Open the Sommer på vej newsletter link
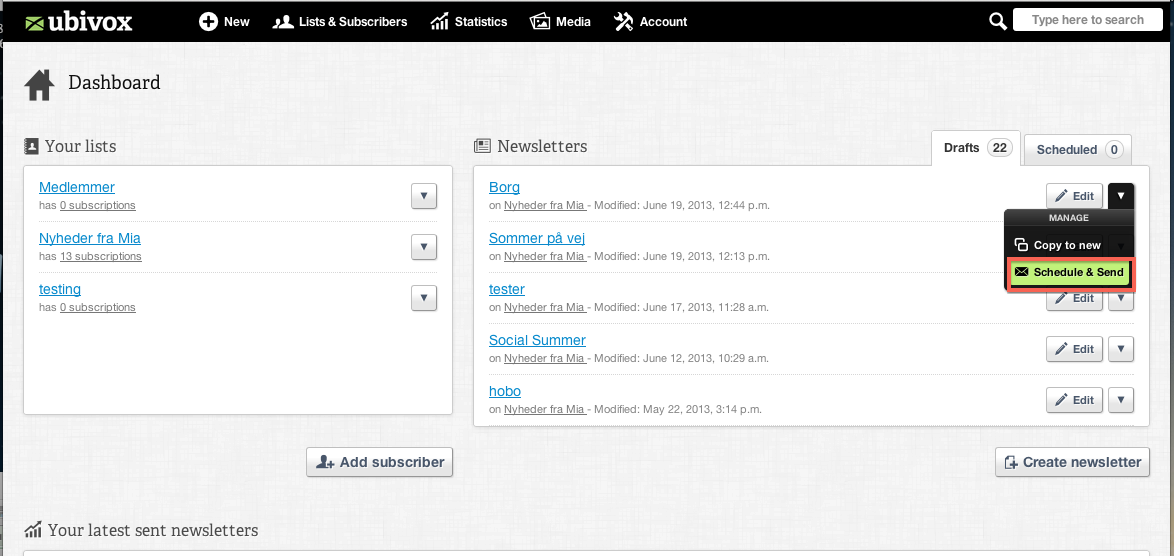This screenshot has height=556, width=1174. click(537, 238)
